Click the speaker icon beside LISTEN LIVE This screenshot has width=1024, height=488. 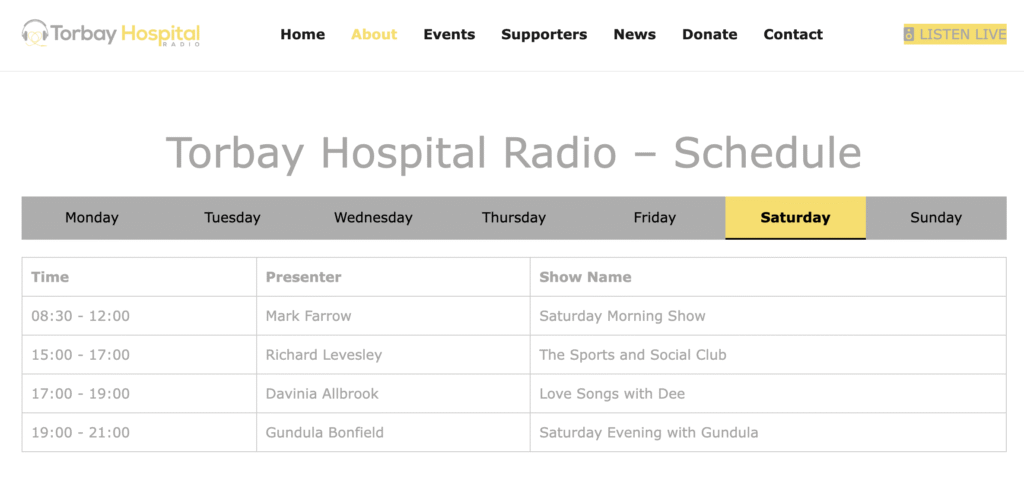[x=909, y=35]
